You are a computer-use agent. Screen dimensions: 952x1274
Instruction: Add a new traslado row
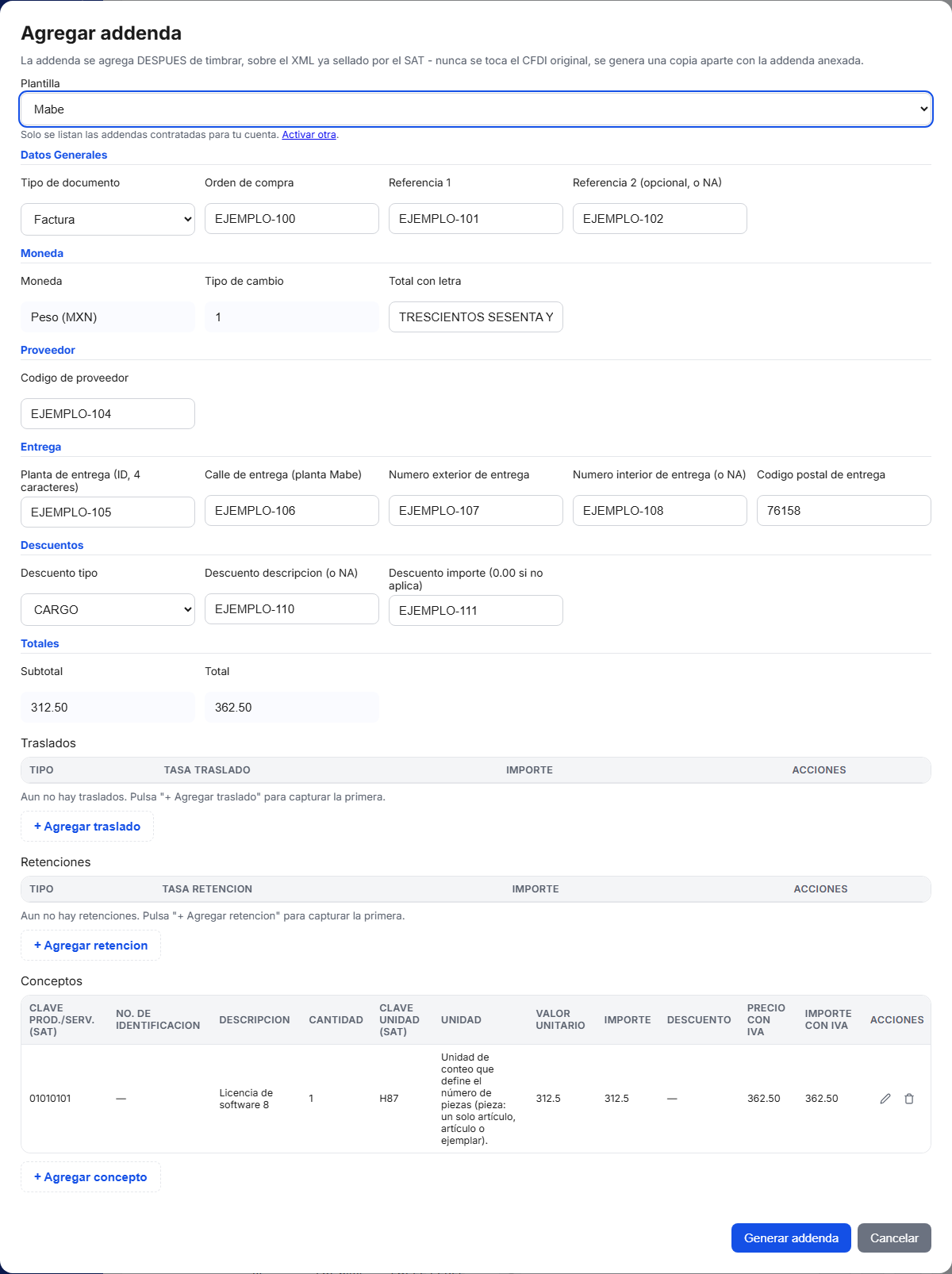coord(87,827)
